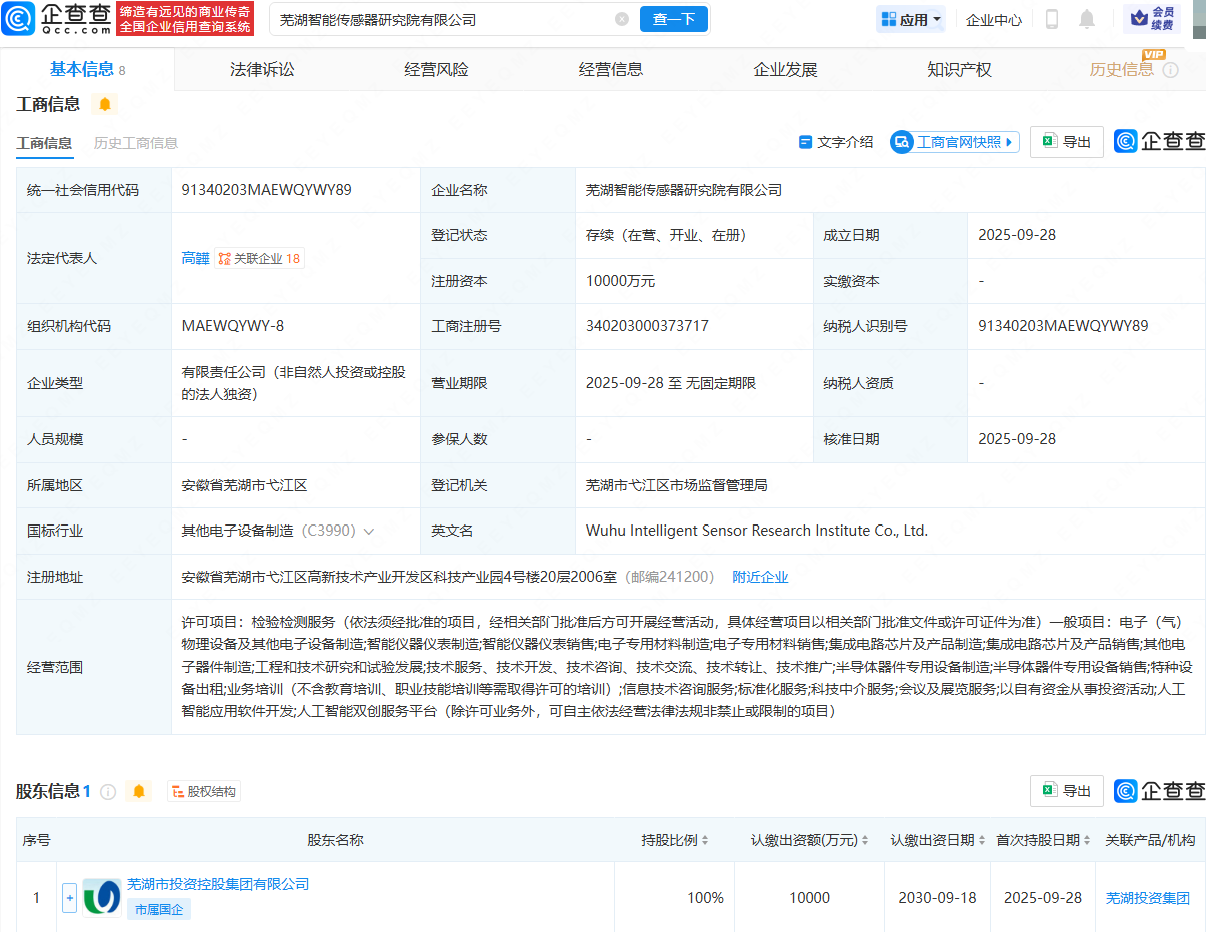Expand the shareholder row plus button

click(x=70, y=898)
